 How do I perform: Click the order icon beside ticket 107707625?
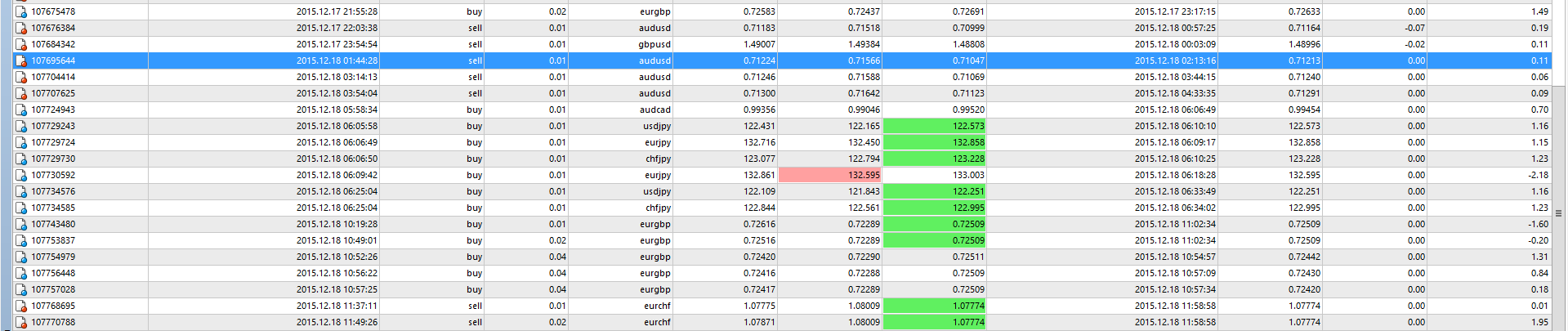pyautogui.click(x=21, y=93)
